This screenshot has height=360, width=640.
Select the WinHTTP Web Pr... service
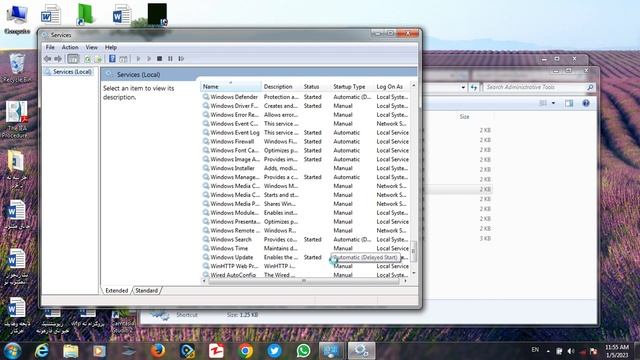[234, 266]
